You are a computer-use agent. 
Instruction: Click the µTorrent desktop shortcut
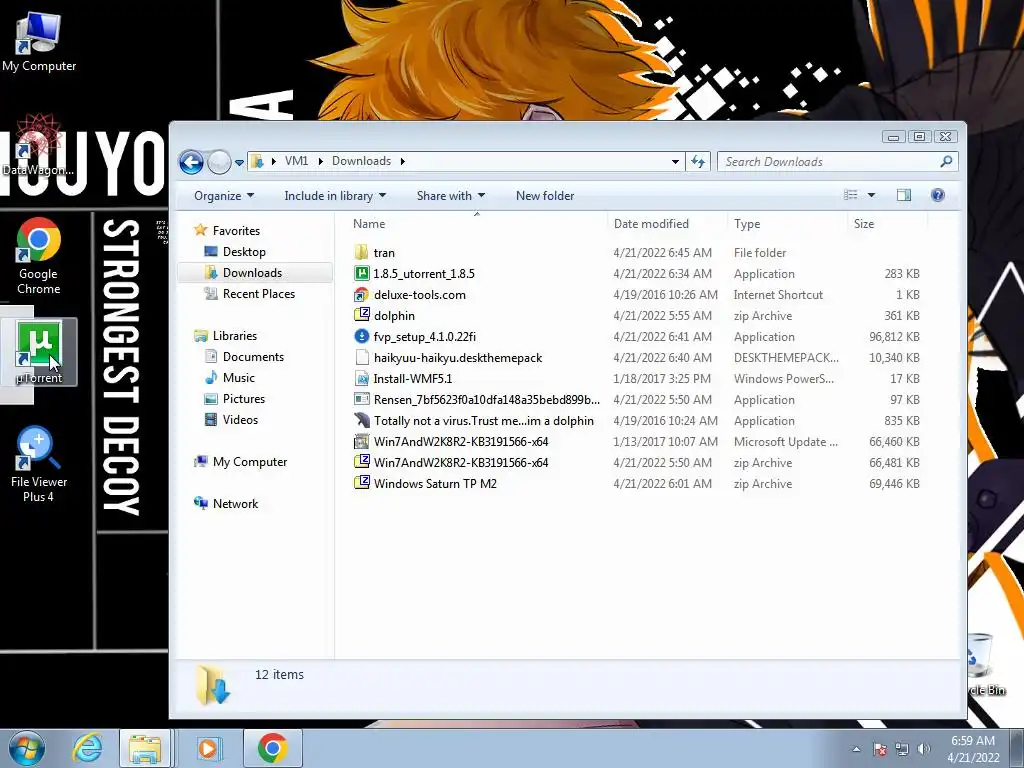click(x=39, y=352)
